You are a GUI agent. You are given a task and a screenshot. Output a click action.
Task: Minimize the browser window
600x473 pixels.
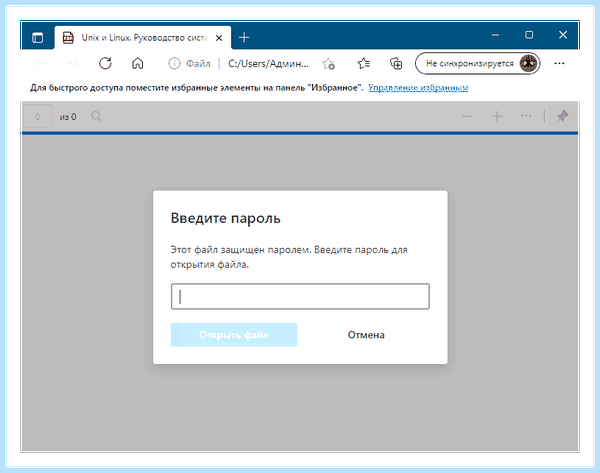tap(495, 35)
